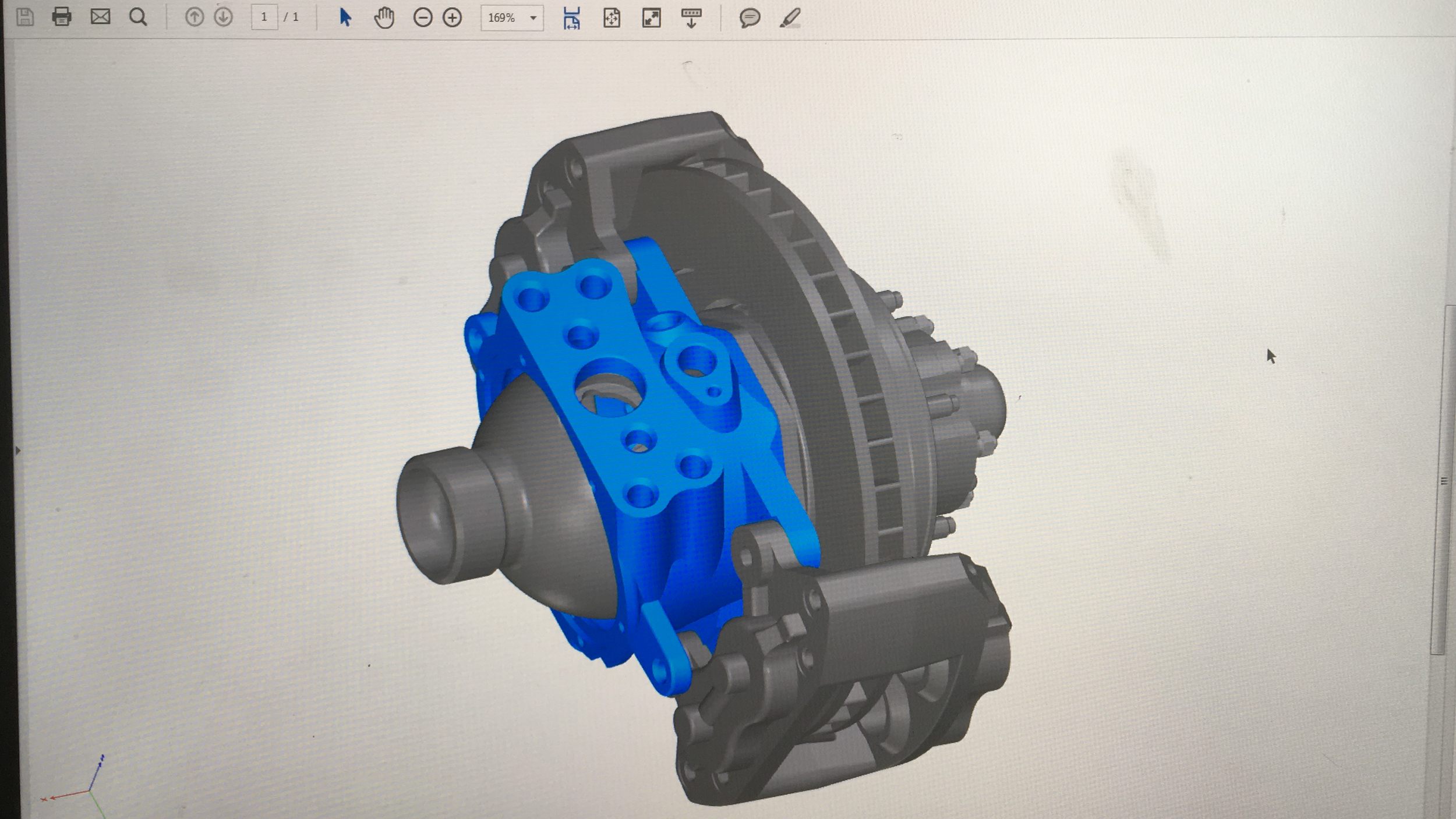This screenshot has width=1456, height=819.
Task: Click the Print icon
Action: tap(62, 17)
